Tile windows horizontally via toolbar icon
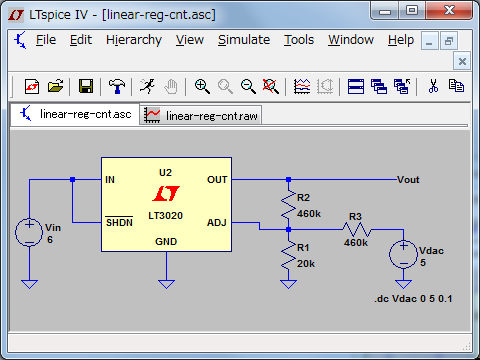Screen dimensions: 480x360 tap(356, 87)
